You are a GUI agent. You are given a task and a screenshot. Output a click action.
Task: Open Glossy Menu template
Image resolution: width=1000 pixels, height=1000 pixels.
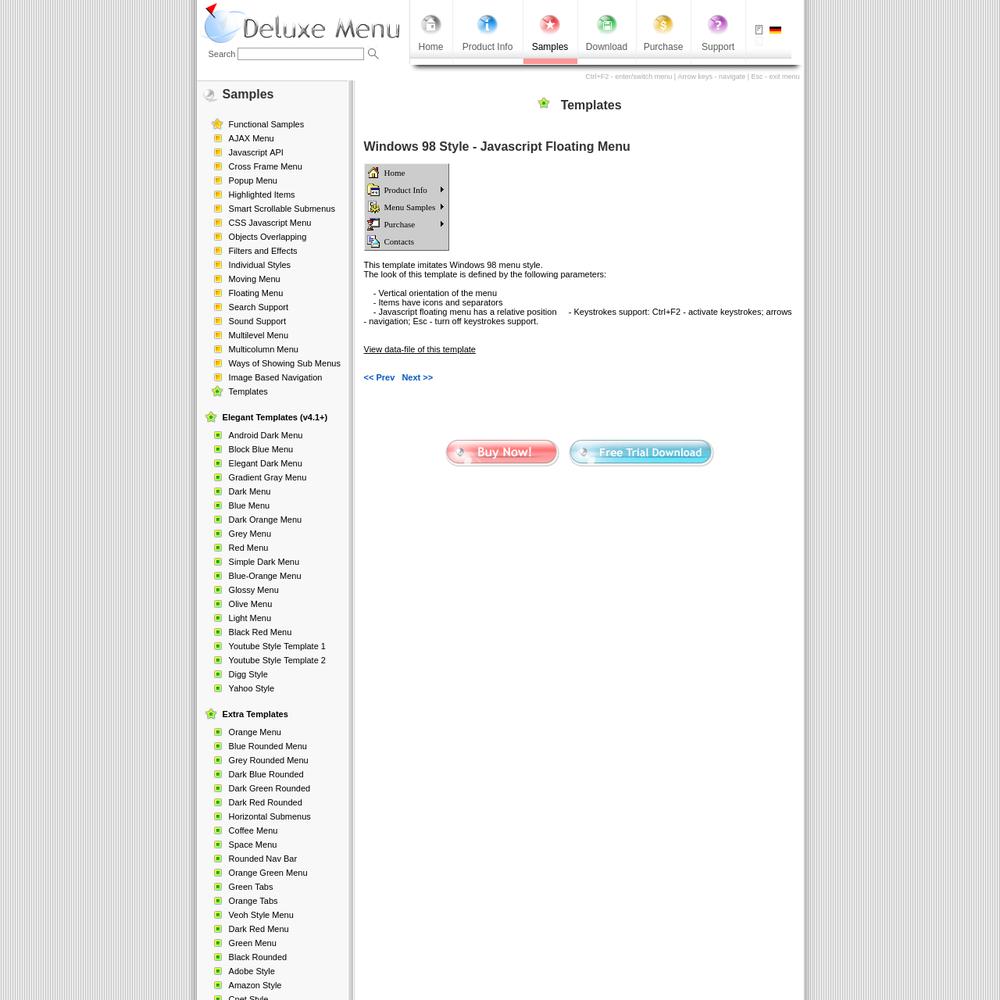(x=253, y=590)
